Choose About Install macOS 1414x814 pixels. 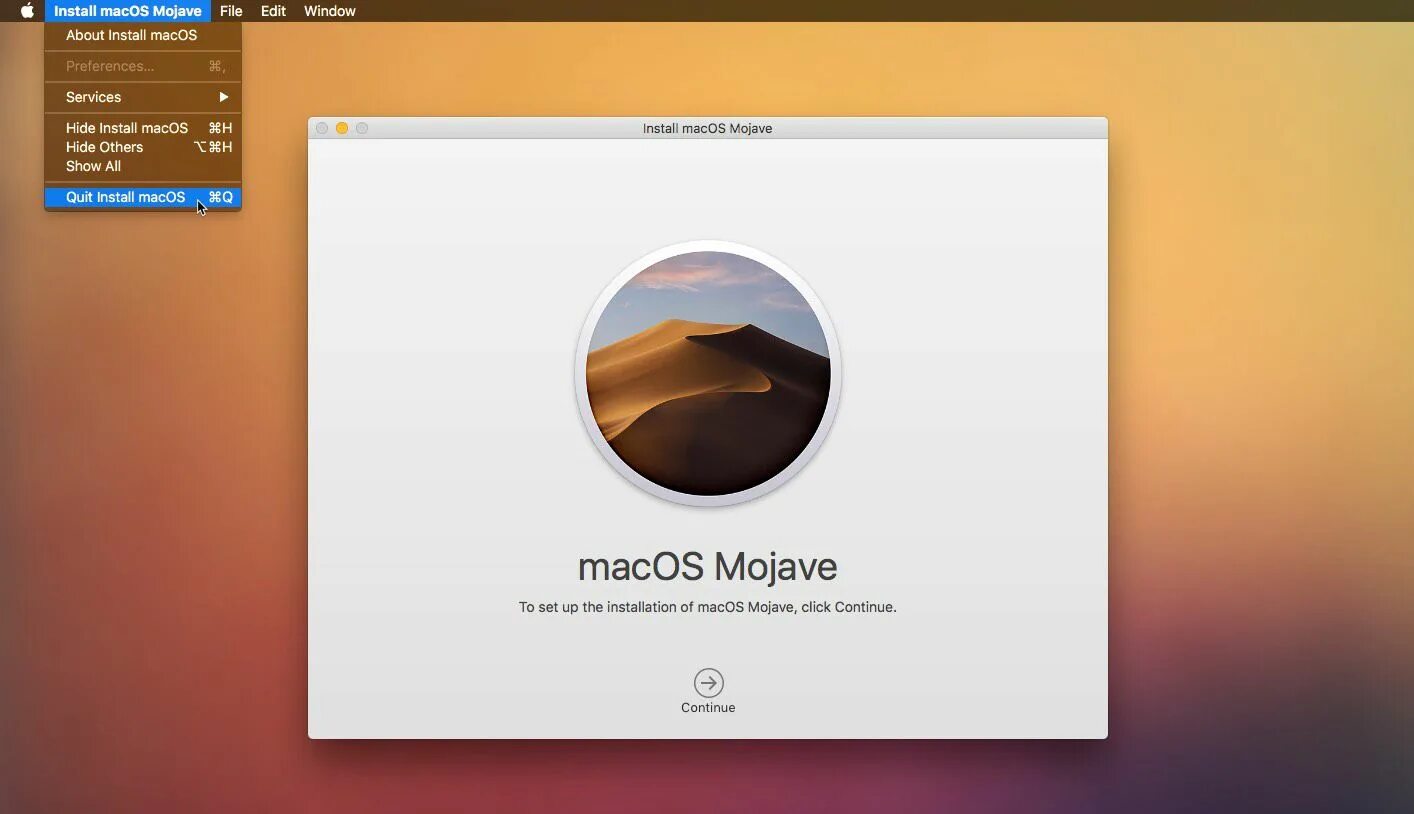[143, 35]
